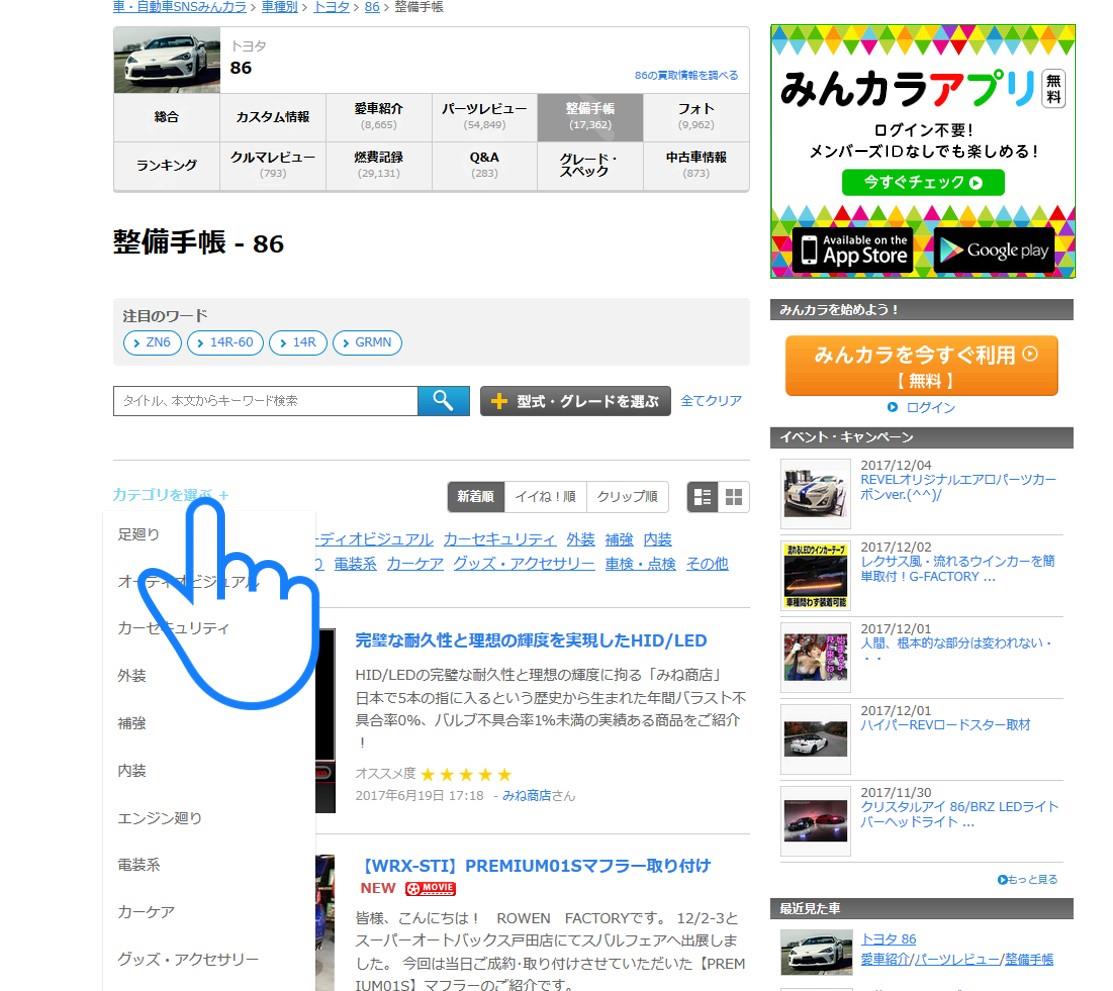The height and width of the screenshot is (991, 1113).
Task: Open the 燃費記録 tab
Action: tap(378, 165)
